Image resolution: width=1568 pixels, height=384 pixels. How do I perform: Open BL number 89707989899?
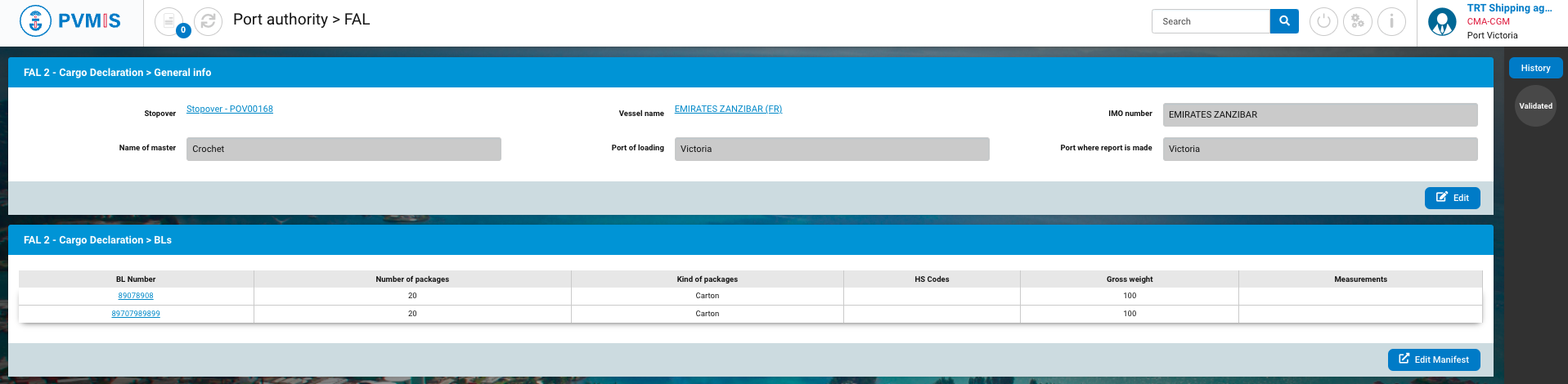136,314
